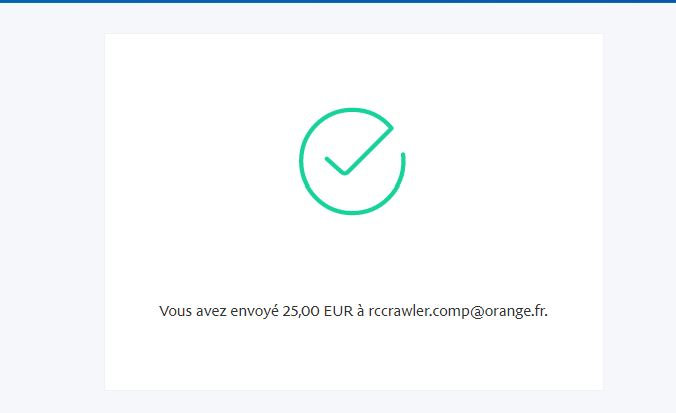Click the green circle's open gap at right
This screenshot has height=413, width=676.
tap(398, 140)
